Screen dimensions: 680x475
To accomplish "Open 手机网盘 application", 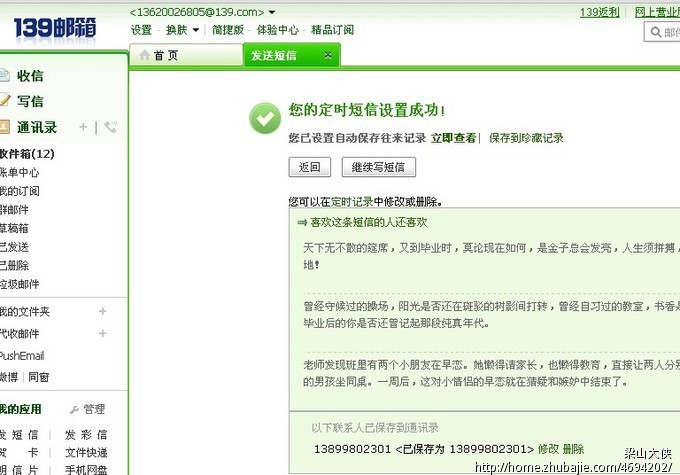I will tap(86, 470).
